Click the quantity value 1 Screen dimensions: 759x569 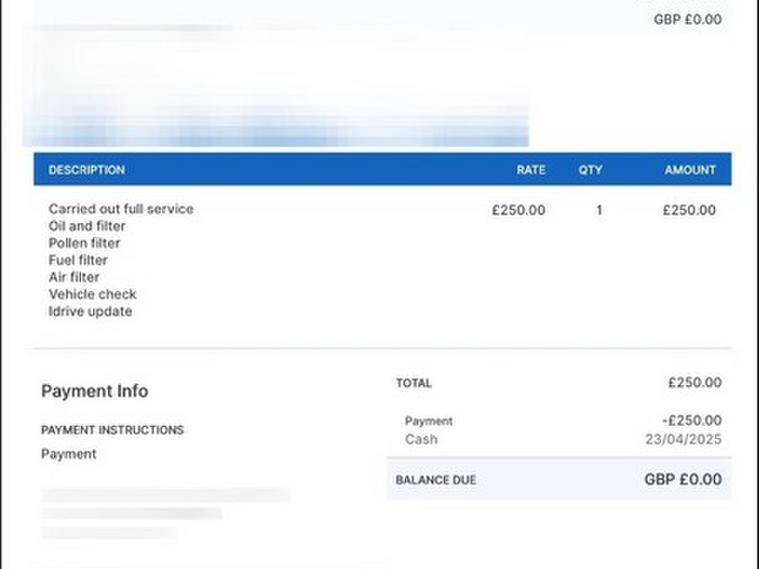(x=599, y=210)
